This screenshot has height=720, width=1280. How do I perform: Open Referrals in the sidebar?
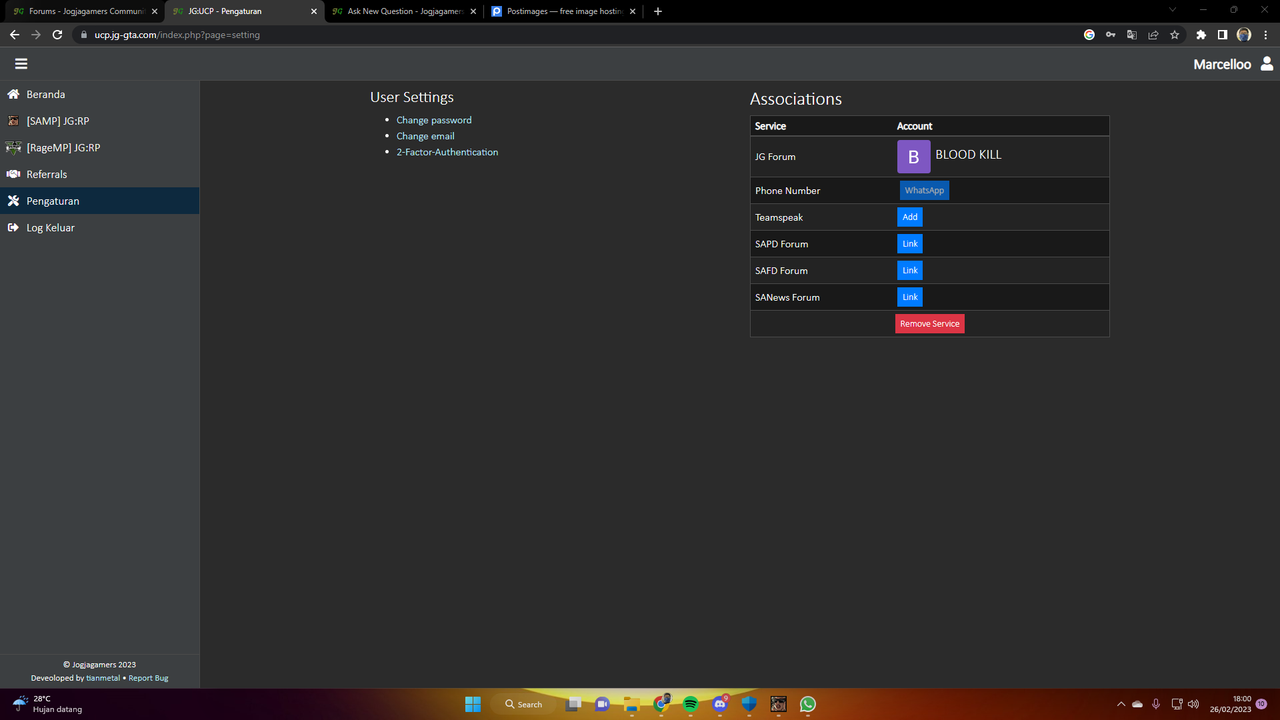point(99,174)
